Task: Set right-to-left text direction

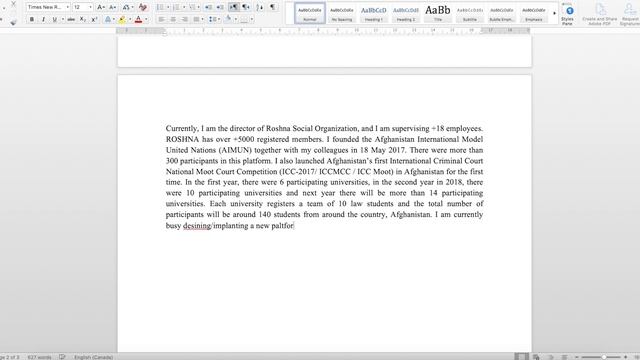Action: click(246, 7)
